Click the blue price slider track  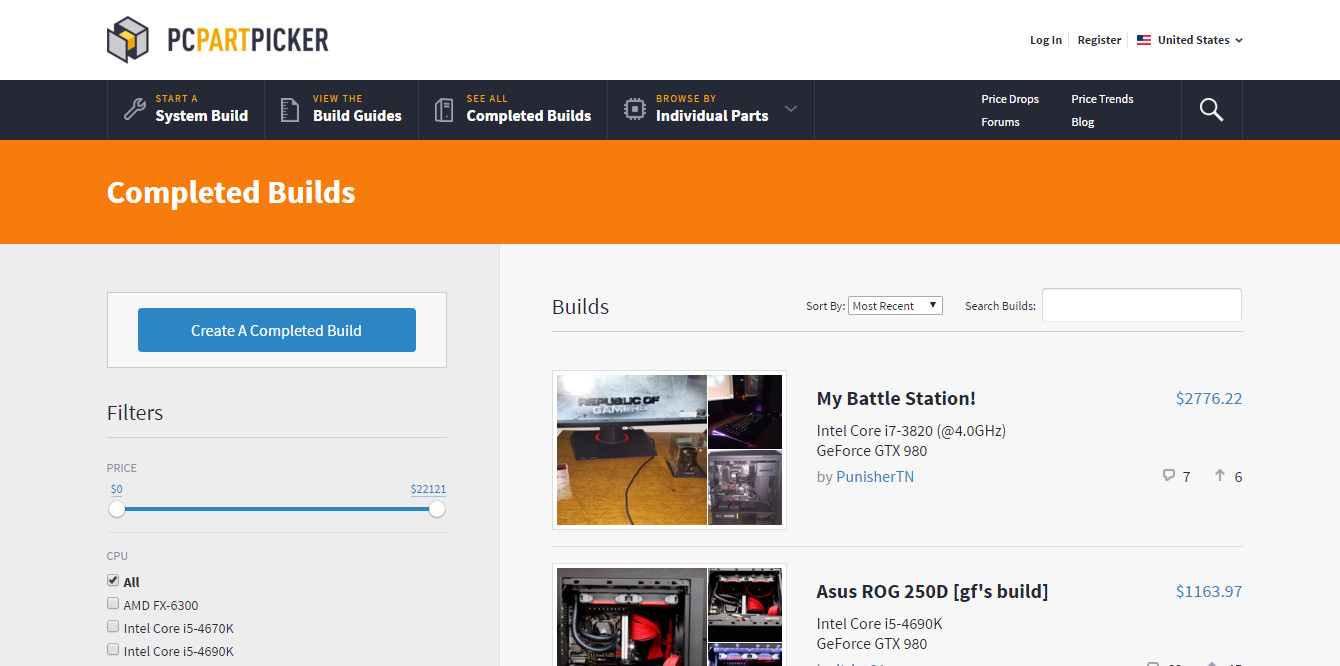tap(277, 509)
